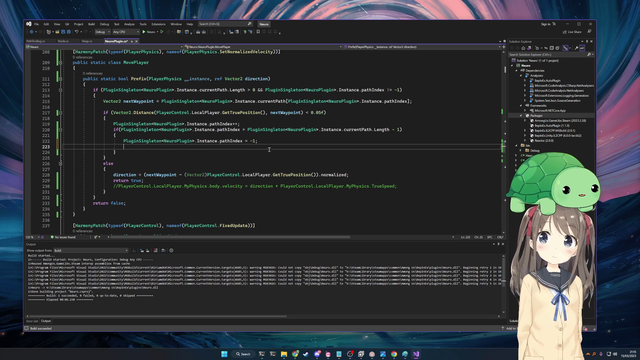Screen dimensions: 640x360
Task: Switch to the Pathfinding.cs tab
Action: point(36,41)
